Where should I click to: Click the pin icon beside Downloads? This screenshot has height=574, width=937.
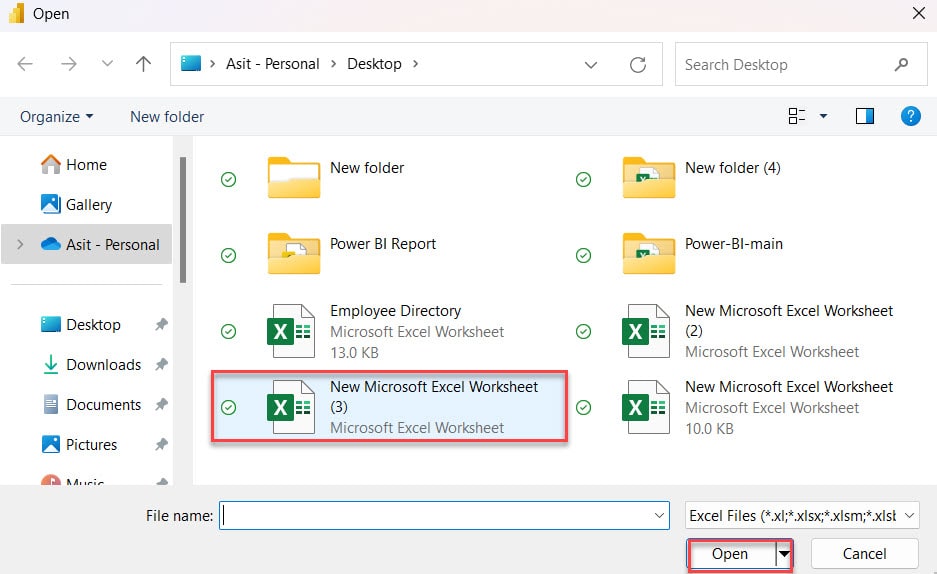(161, 364)
